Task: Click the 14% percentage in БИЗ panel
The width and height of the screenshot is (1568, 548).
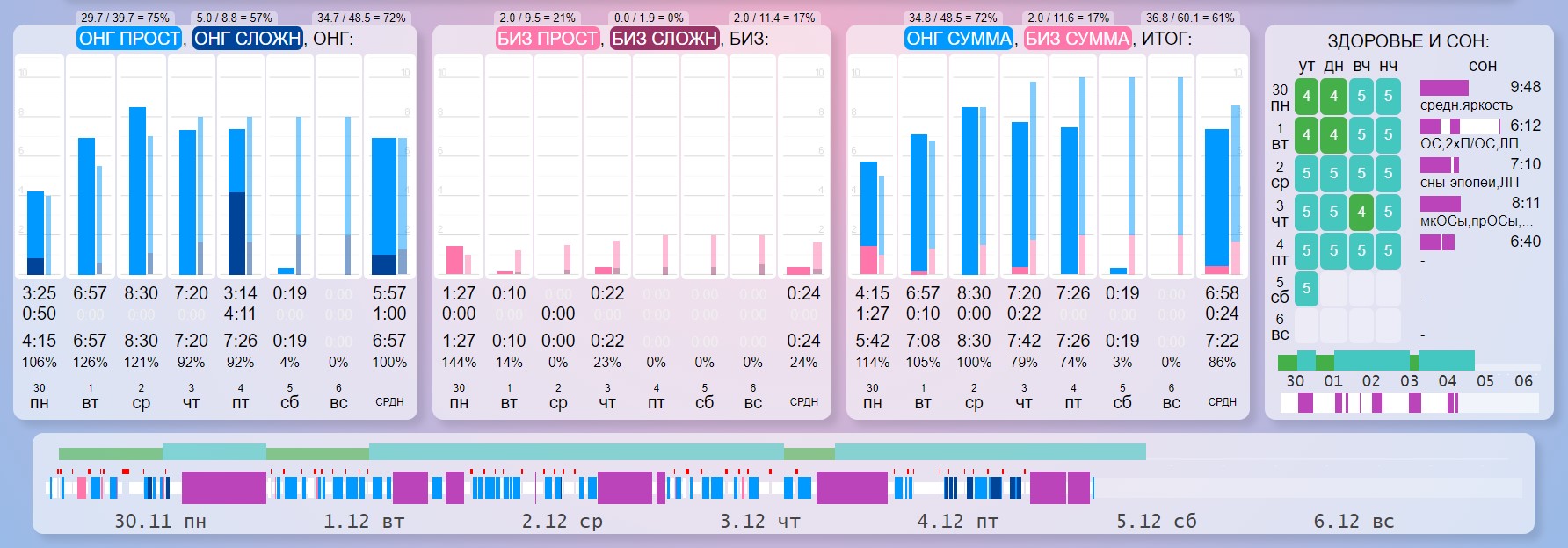Action: (x=509, y=362)
